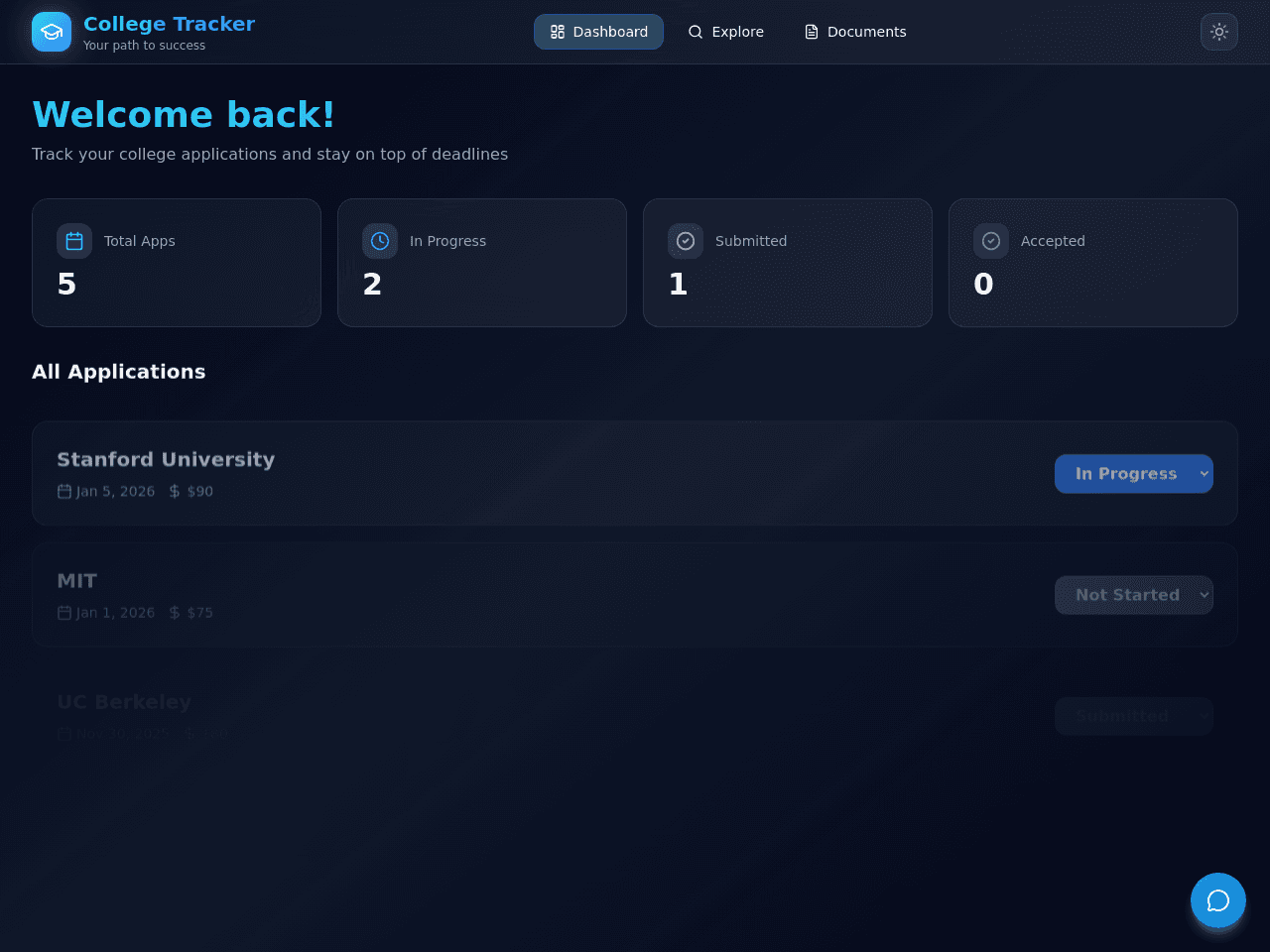Click the Submitted count 1

[x=678, y=285]
